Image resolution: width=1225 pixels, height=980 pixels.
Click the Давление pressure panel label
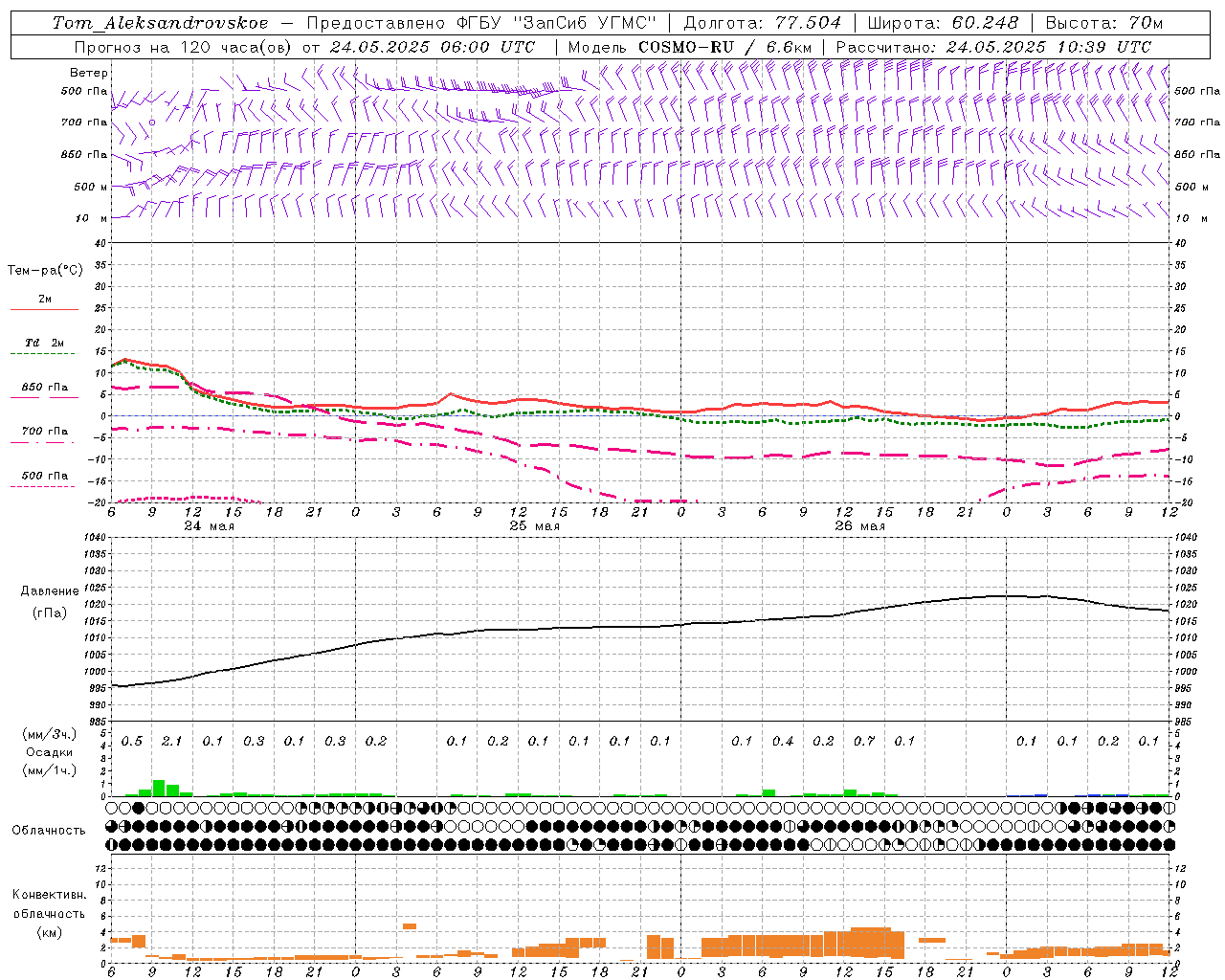coord(50,591)
